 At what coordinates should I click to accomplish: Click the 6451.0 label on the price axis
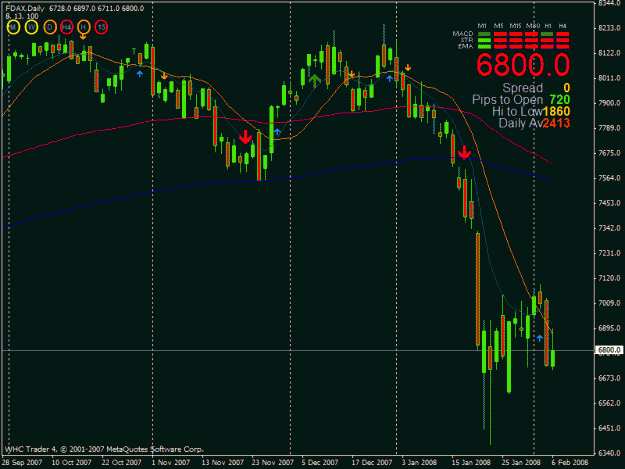[609, 428]
